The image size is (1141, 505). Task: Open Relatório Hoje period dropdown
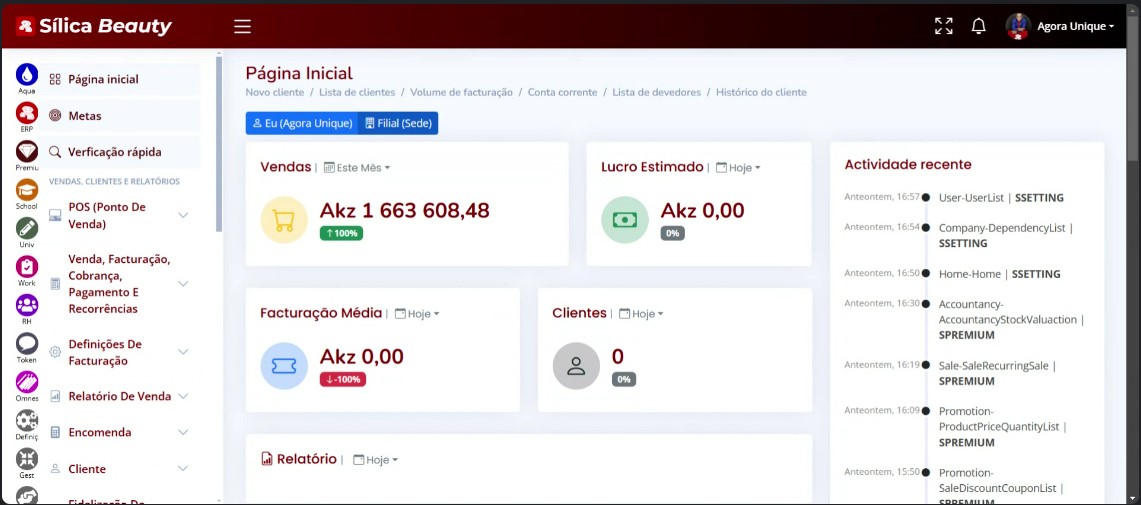tap(375, 460)
